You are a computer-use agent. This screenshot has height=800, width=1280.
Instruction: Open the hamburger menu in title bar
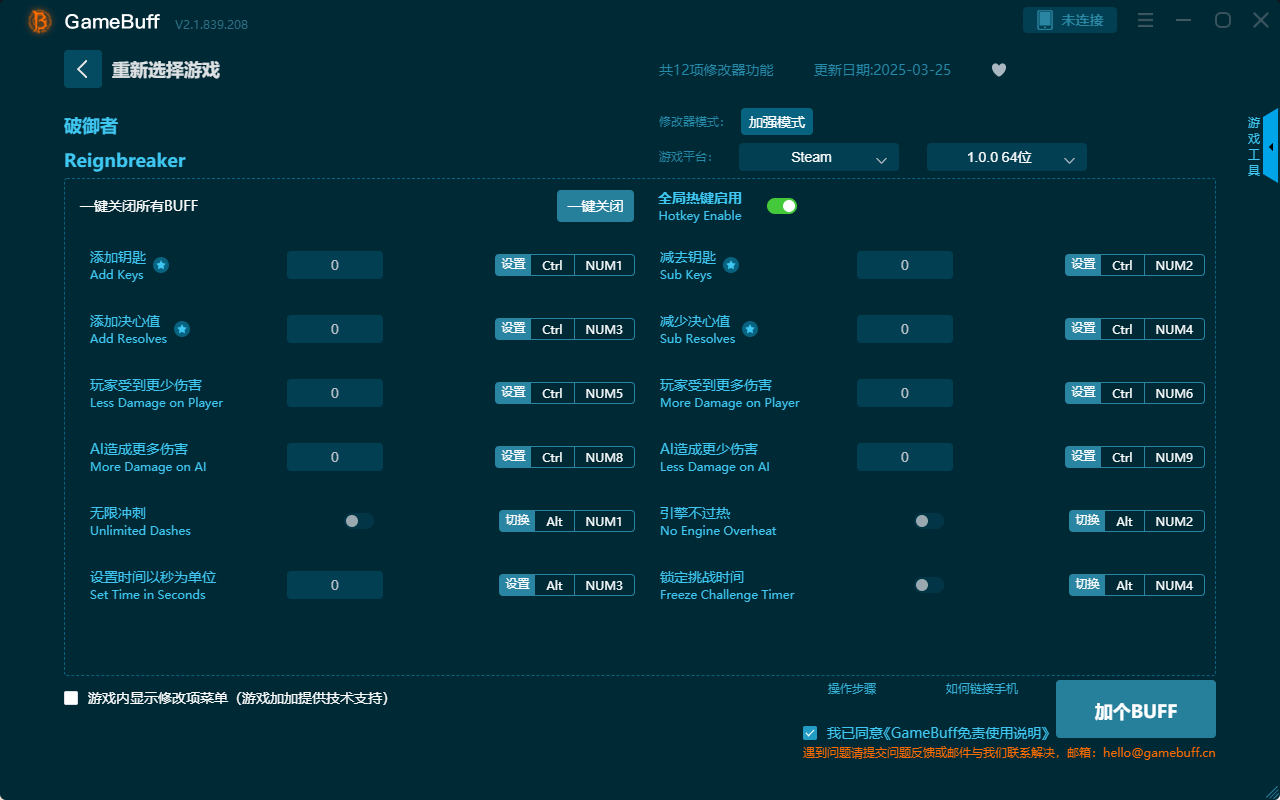1146,20
